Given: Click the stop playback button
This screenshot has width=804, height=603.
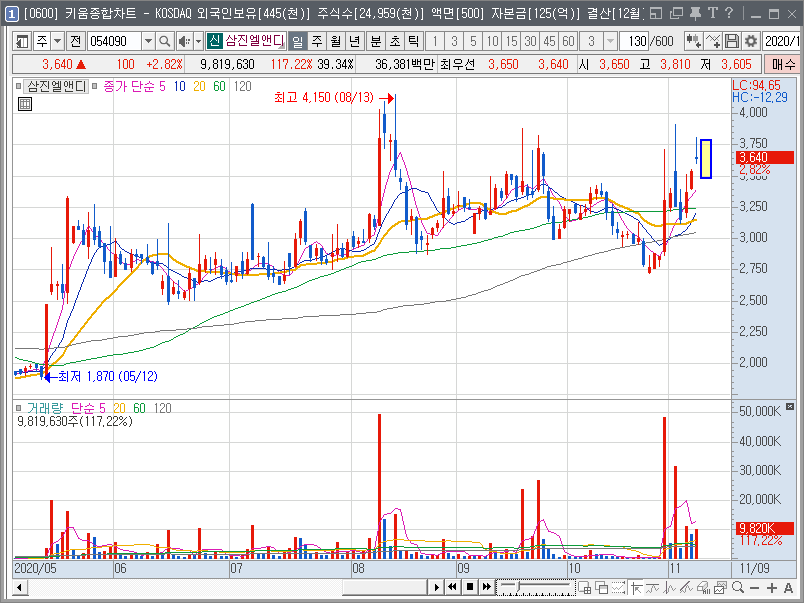Looking at the screenshot, I should 470,587.
